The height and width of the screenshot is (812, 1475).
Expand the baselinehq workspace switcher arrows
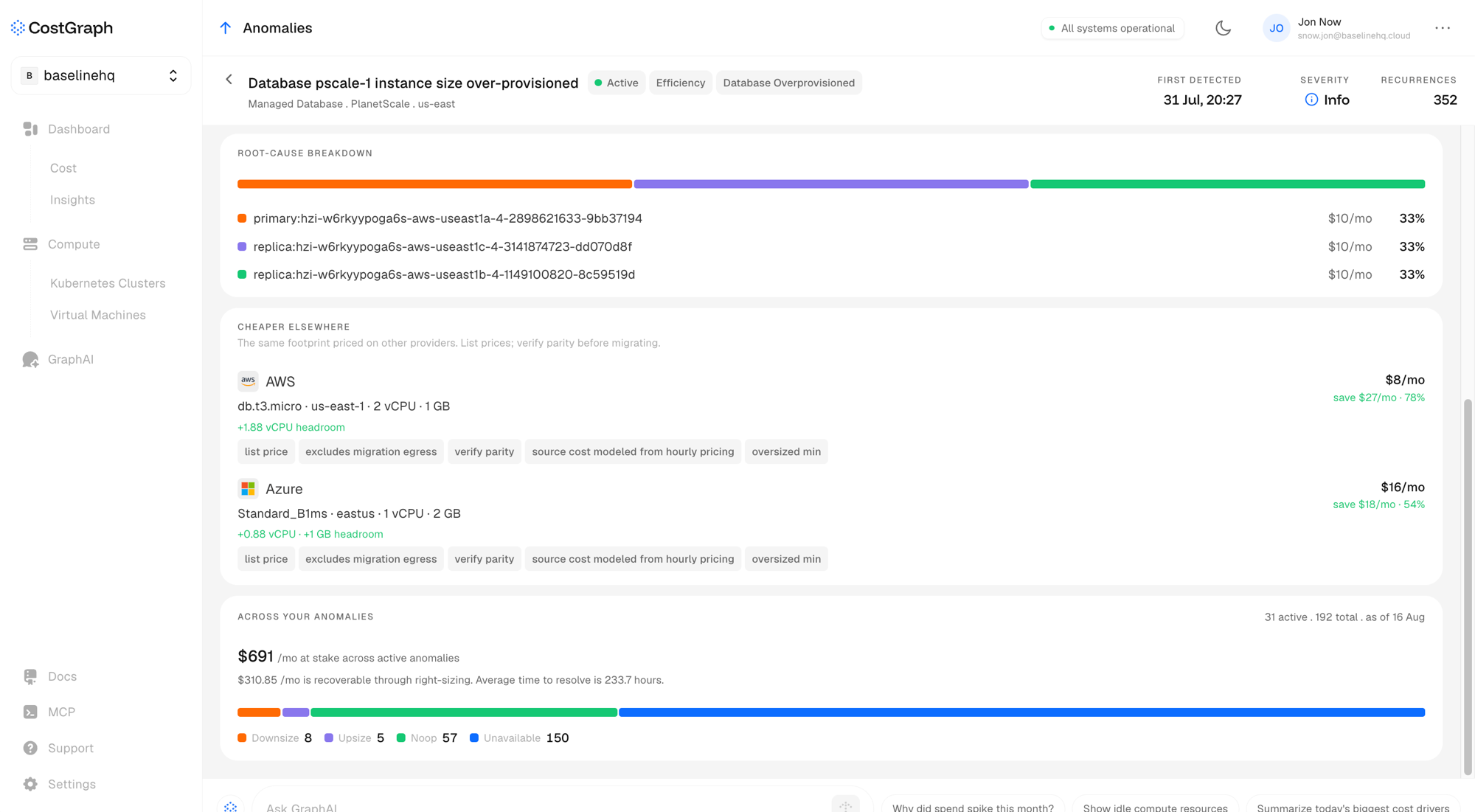point(173,75)
